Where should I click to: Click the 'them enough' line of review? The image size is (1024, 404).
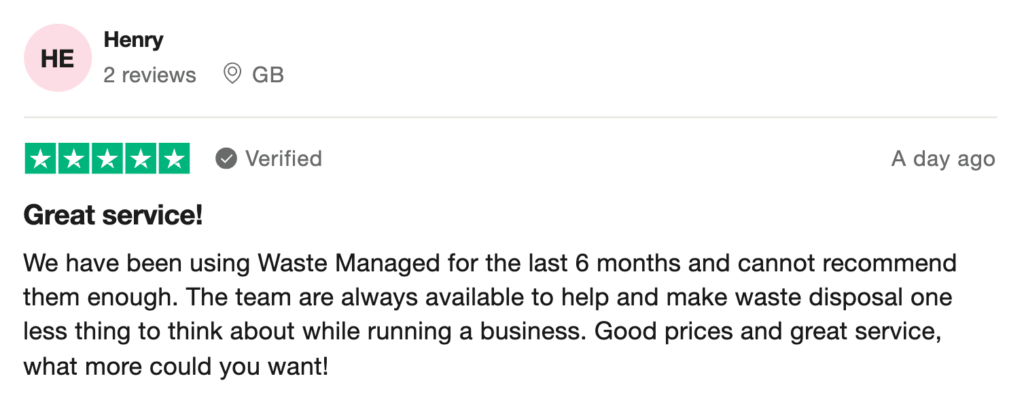tap(488, 298)
